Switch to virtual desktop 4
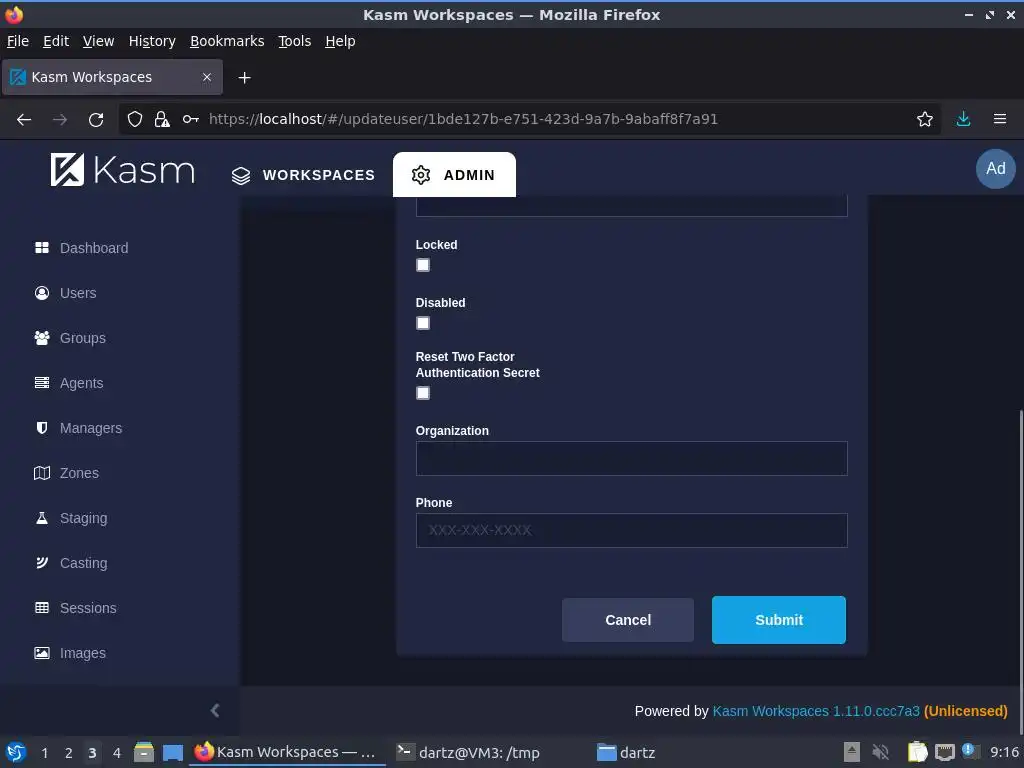This screenshot has height=768, width=1024. (x=116, y=753)
